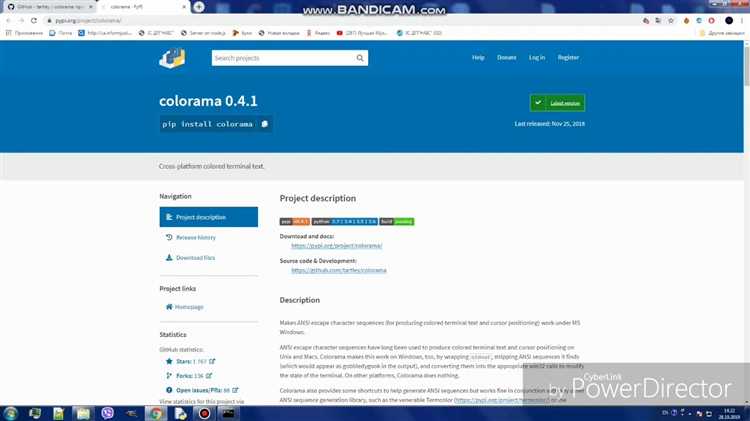Open the PyPI logo home link
750x421 pixels.
click(x=172, y=58)
